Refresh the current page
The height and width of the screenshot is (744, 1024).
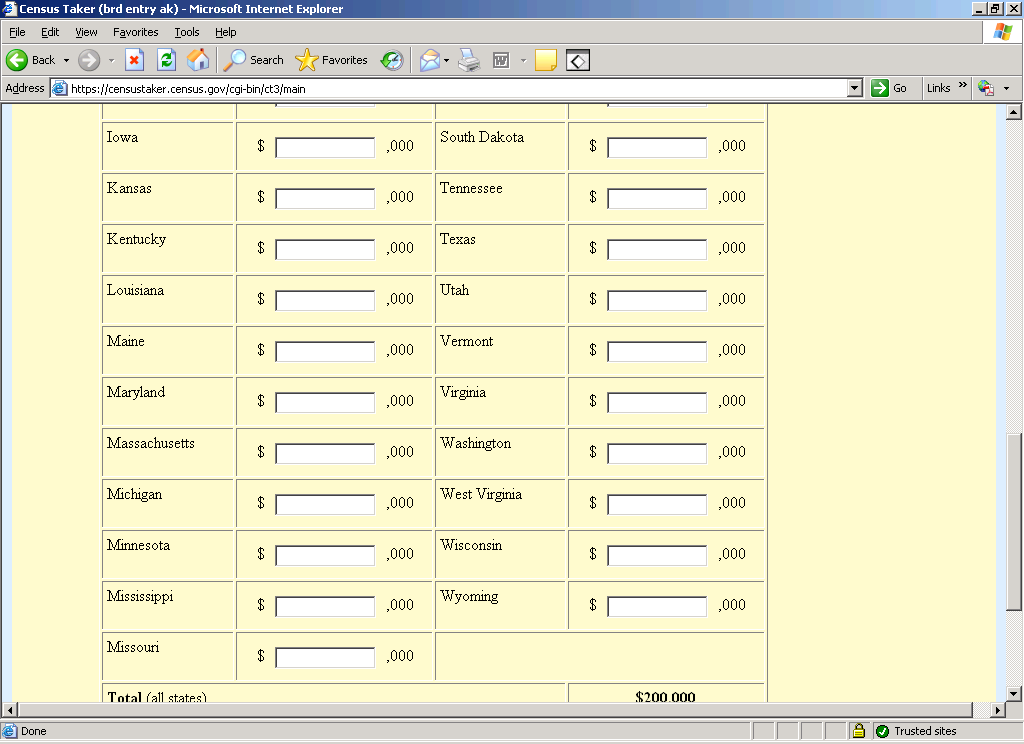(166, 60)
